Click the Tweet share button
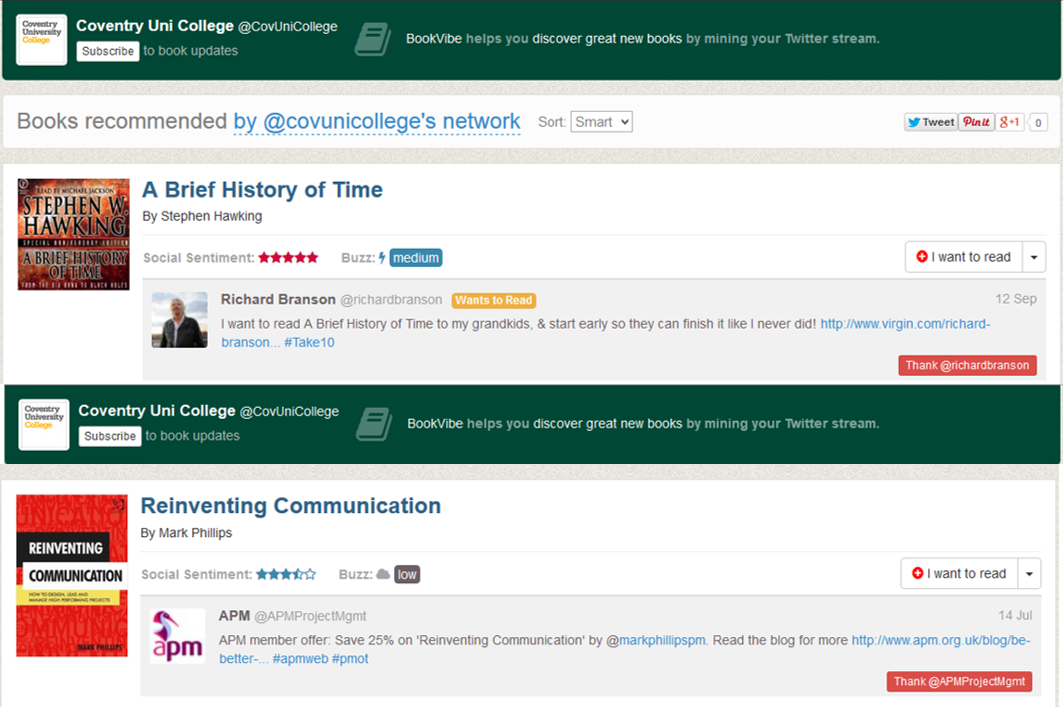Image resolution: width=1063 pixels, height=707 pixels. (930, 122)
